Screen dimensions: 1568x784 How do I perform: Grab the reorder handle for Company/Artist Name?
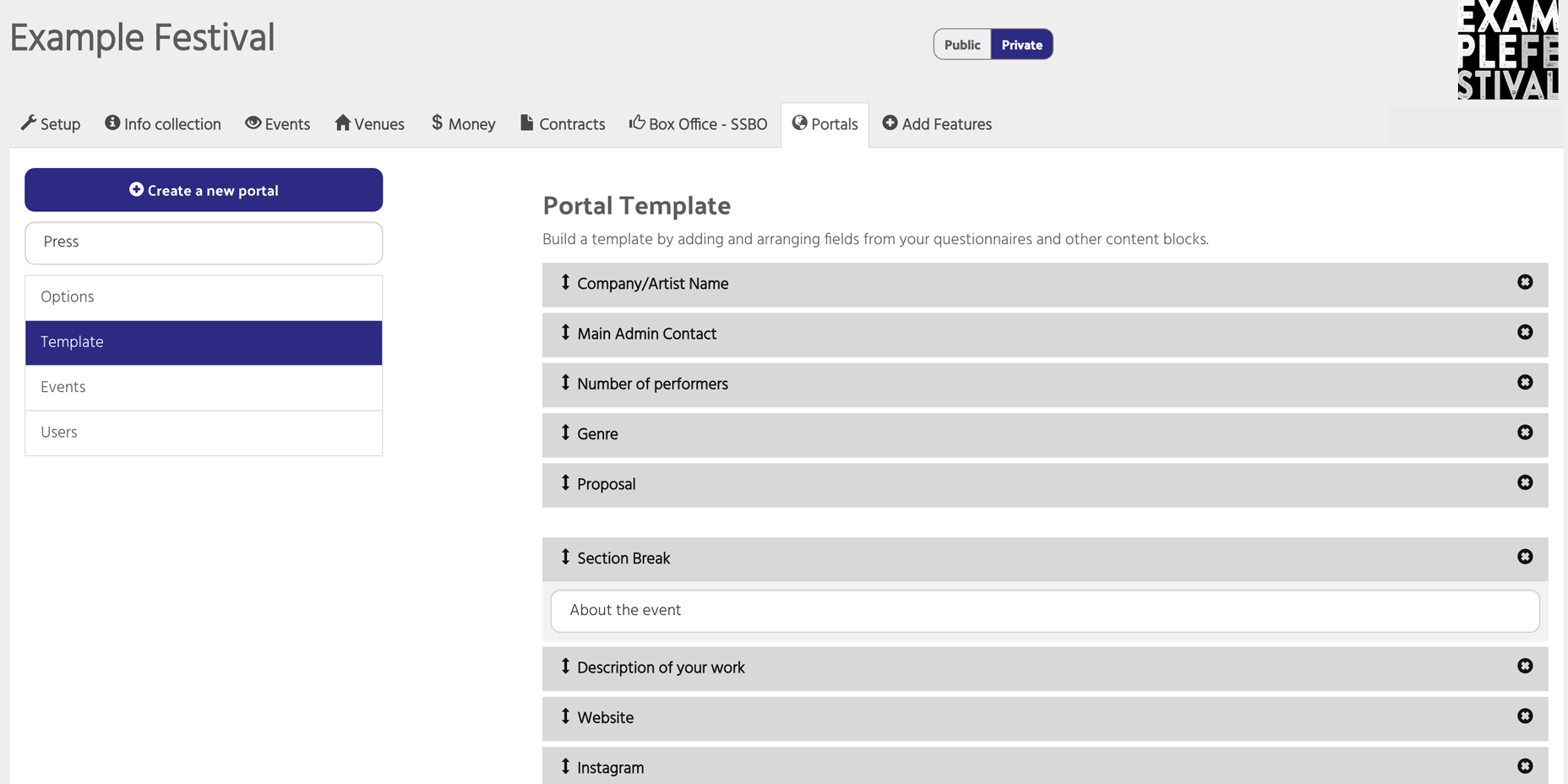point(565,282)
